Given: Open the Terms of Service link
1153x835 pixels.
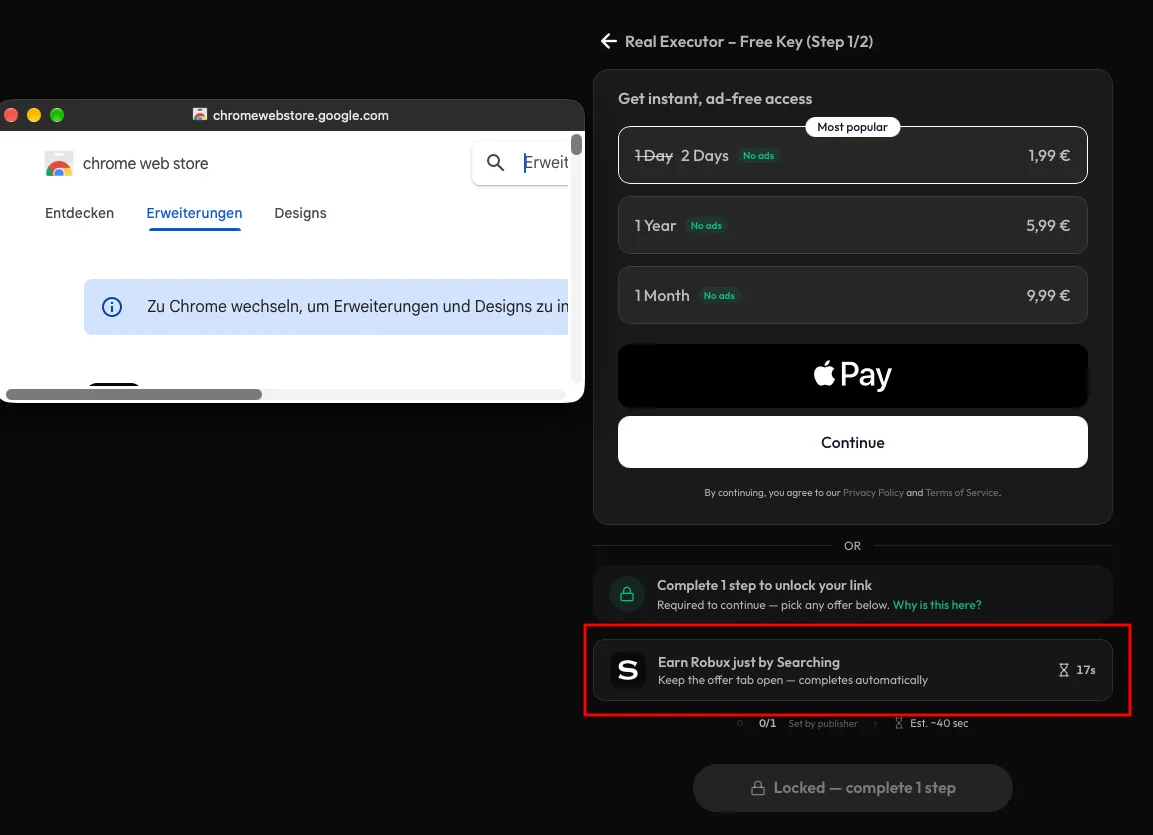Looking at the screenshot, I should (962, 492).
